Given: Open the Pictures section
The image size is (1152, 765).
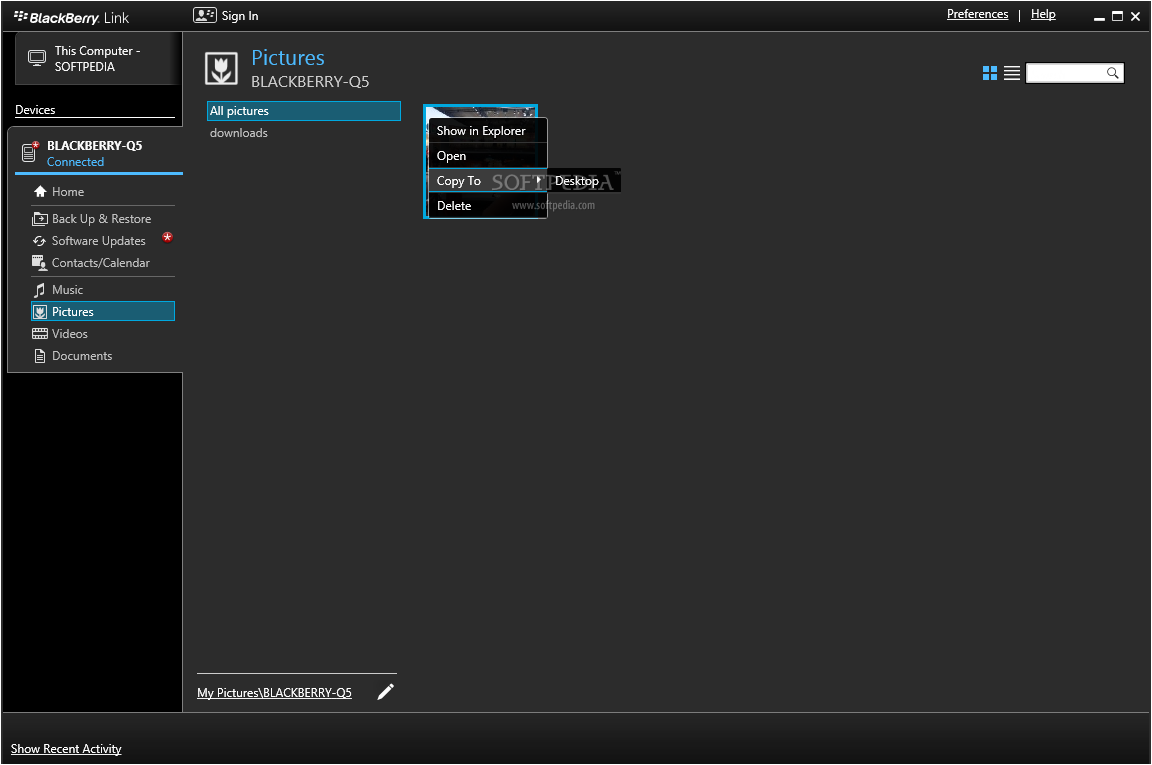Looking at the screenshot, I should pyautogui.click(x=103, y=312).
